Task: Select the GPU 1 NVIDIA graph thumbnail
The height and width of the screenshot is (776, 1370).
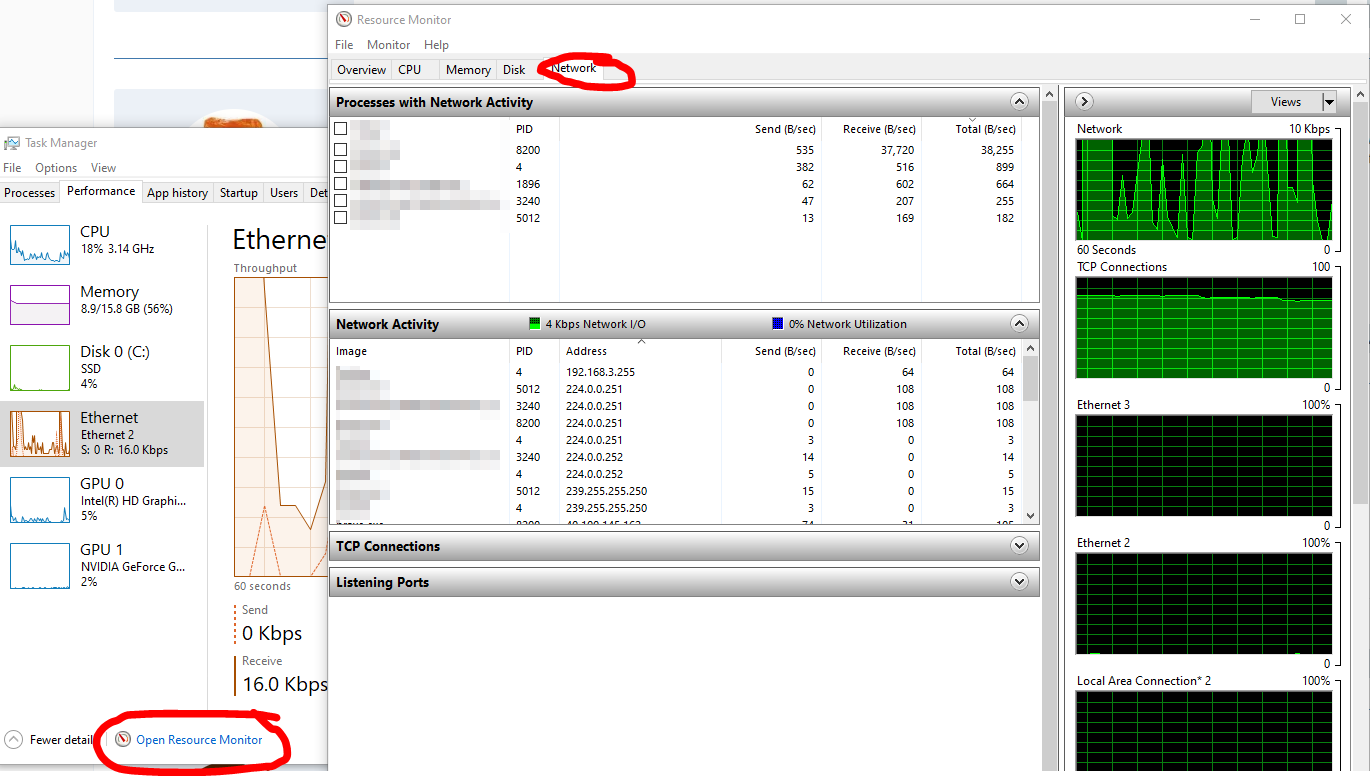Action: coord(40,565)
